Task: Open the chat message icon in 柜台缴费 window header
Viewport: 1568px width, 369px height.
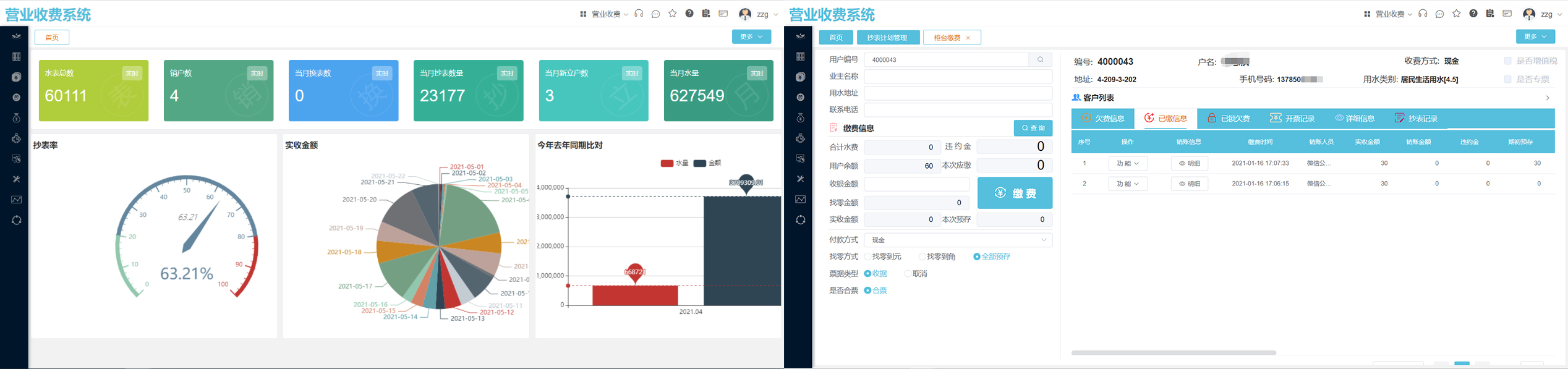Action: [x=1439, y=14]
